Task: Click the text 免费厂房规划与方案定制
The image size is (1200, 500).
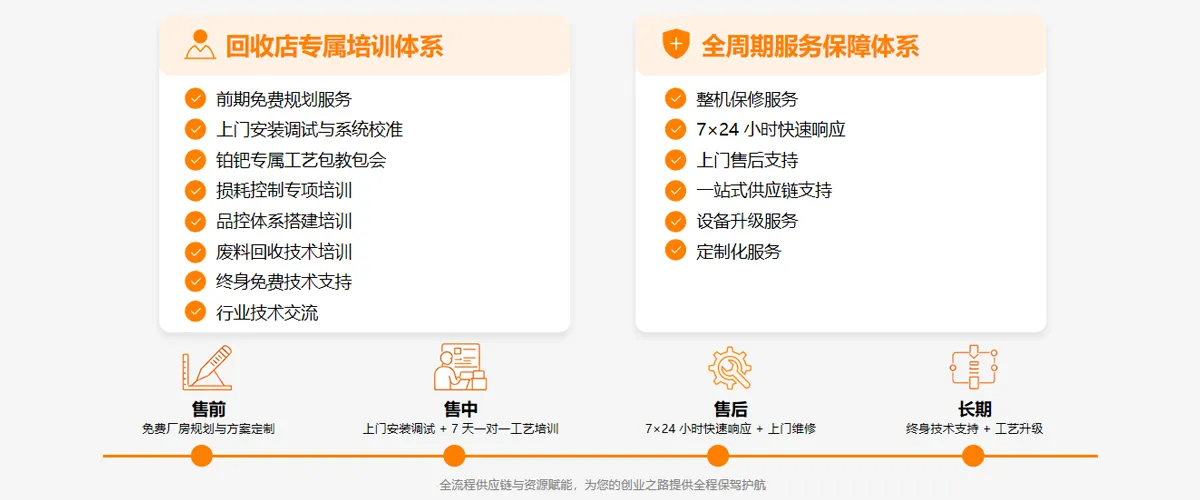Action: point(208,429)
